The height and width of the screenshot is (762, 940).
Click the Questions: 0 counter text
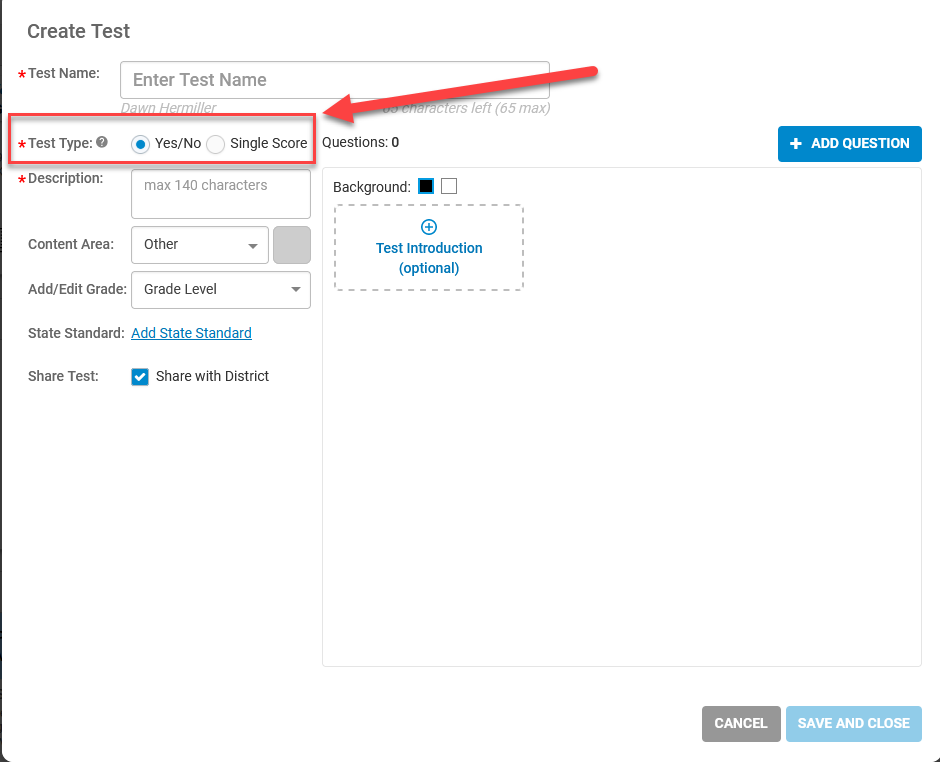360,142
